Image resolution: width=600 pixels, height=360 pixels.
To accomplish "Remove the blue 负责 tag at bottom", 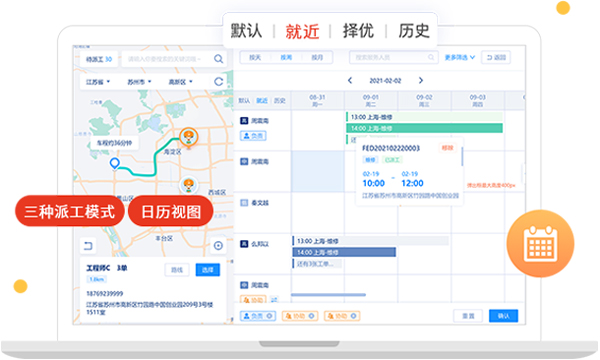I will (x=270, y=316).
